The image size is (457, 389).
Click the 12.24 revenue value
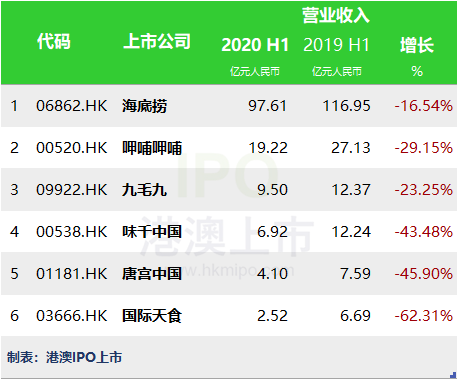(351, 232)
